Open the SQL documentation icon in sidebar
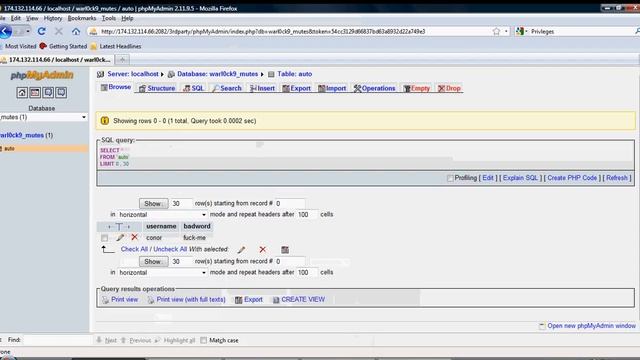Screen dimensions: 640x360 click(x=61, y=93)
